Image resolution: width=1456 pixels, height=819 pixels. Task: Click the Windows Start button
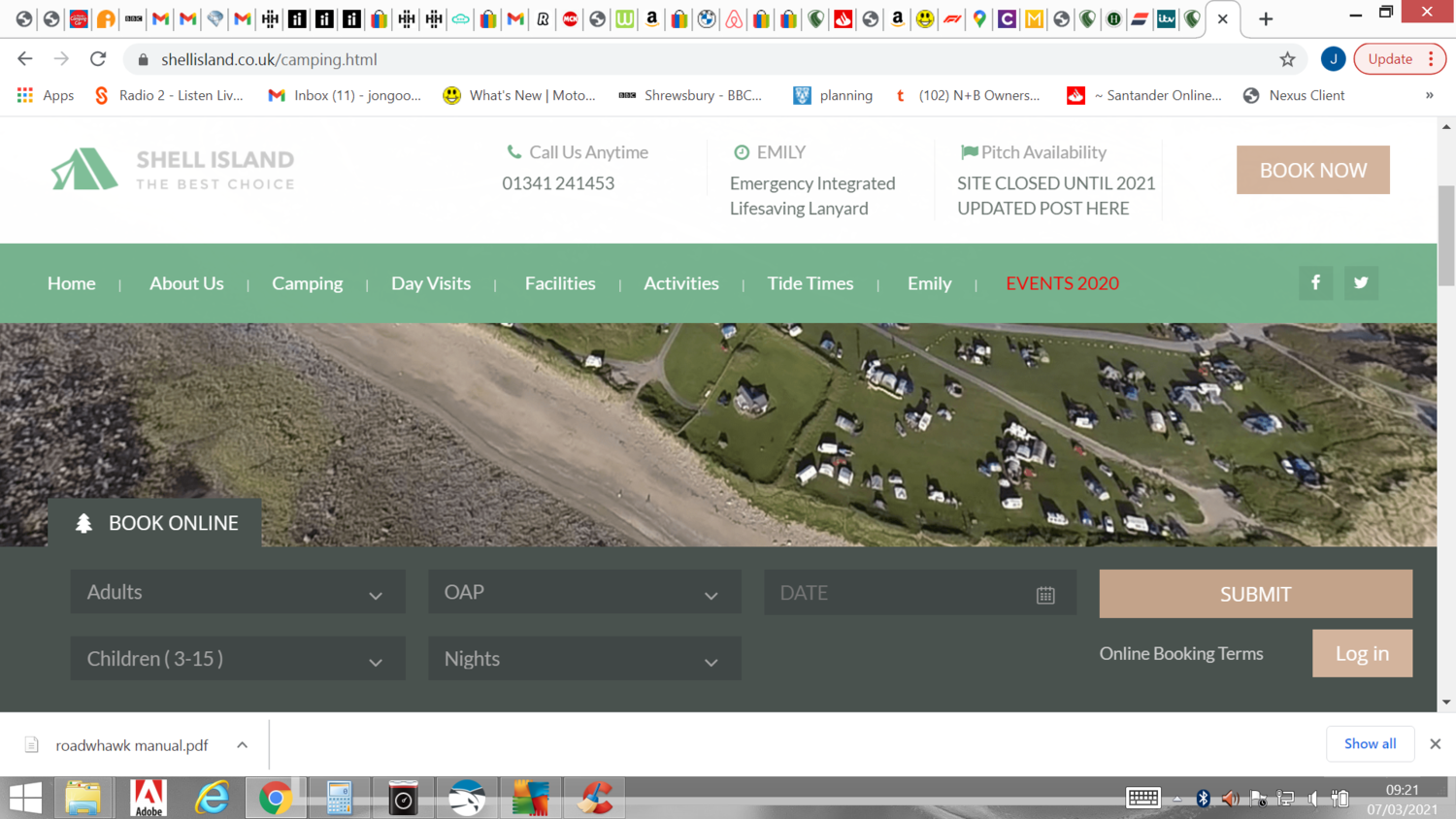(x=25, y=798)
